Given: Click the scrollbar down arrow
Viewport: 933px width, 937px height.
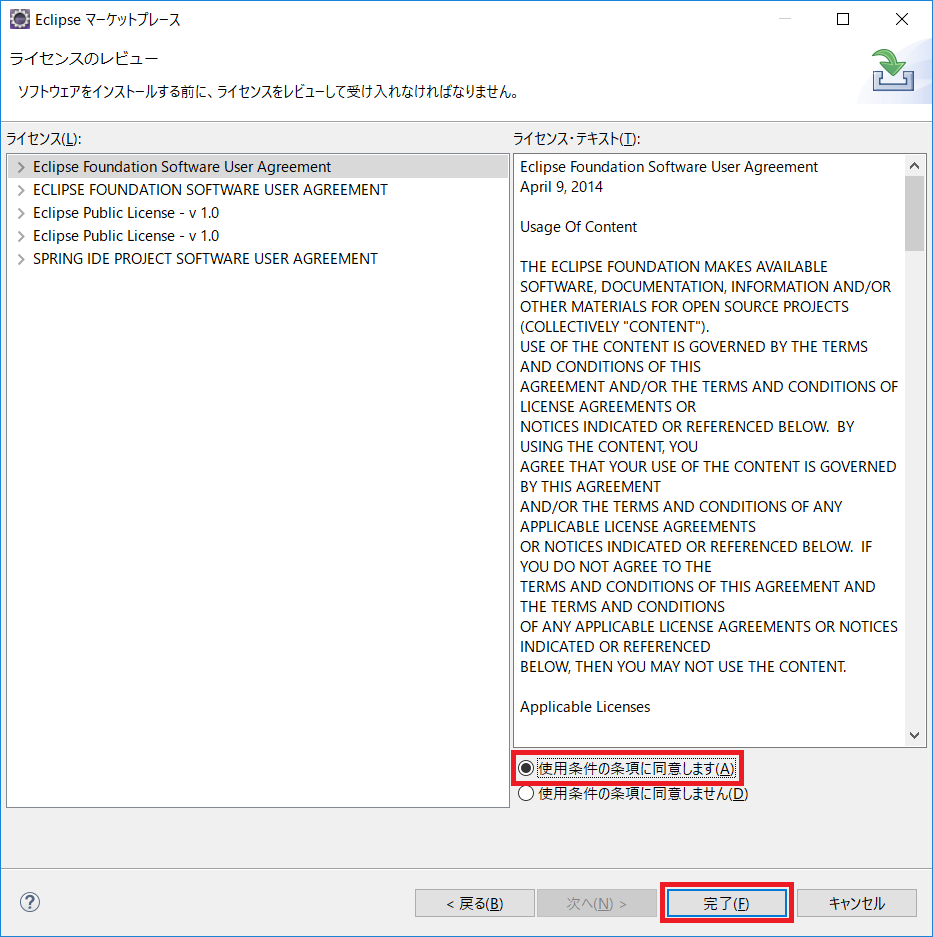Looking at the screenshot, I should click(x=915, y=735).
